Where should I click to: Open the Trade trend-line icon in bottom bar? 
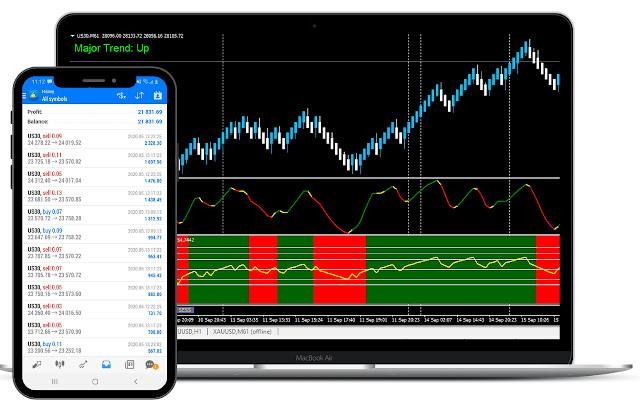pos(83,364)
